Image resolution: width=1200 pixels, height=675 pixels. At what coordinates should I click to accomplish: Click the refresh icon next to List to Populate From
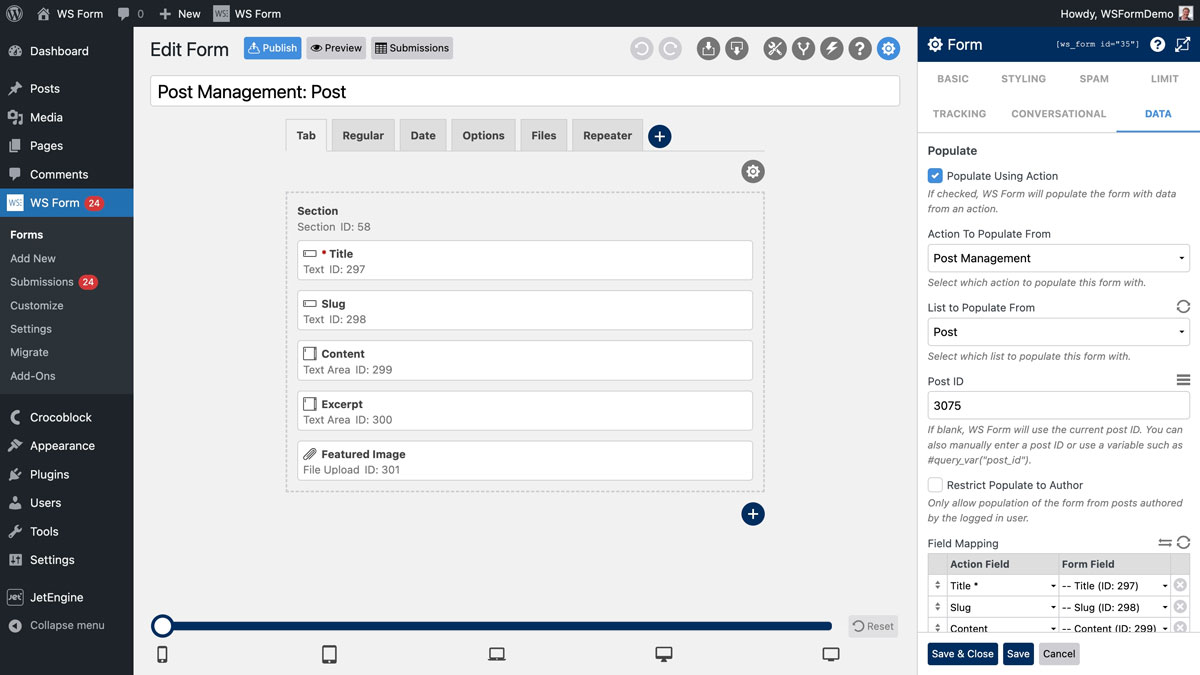tap(1182, 306)
